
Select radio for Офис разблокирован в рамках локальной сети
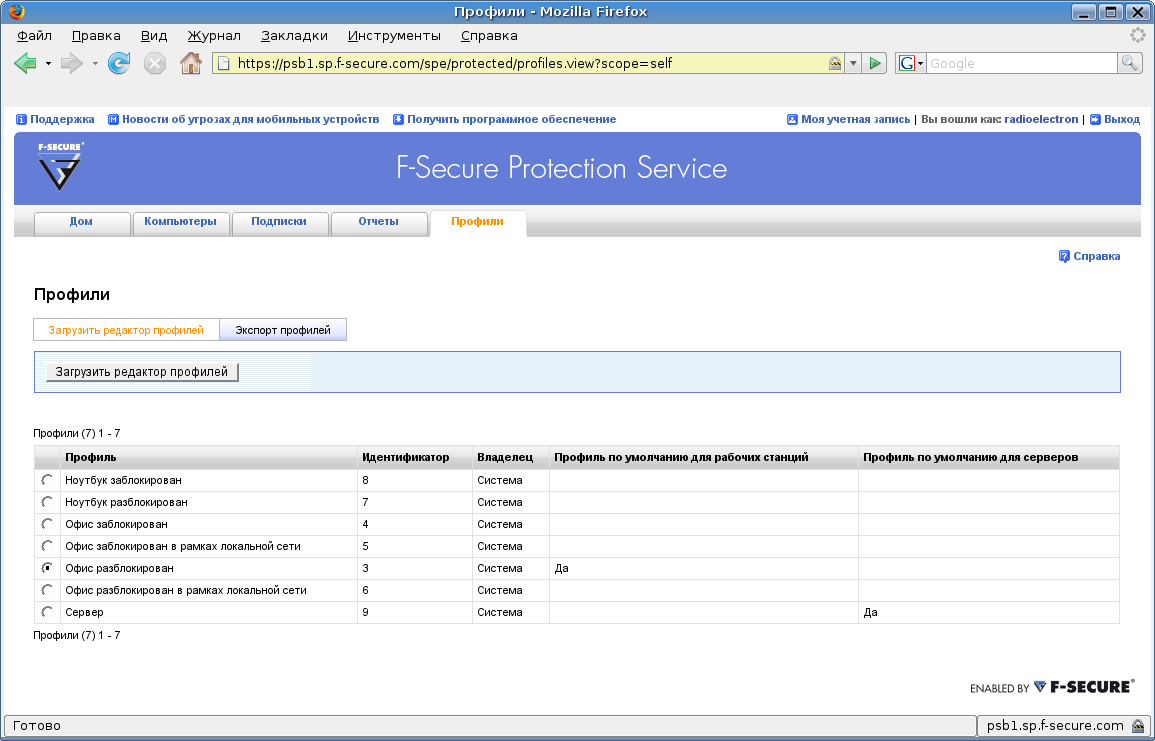47,590
